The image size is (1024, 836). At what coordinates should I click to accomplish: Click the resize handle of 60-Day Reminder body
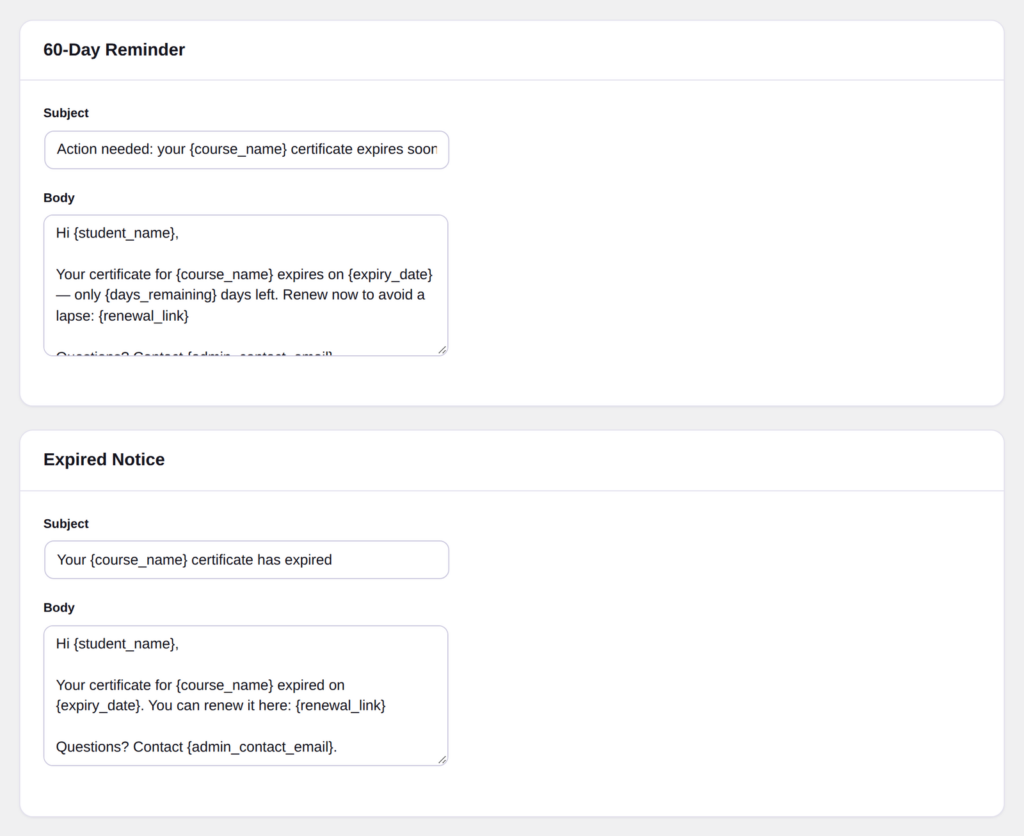[x=442, y=350]
